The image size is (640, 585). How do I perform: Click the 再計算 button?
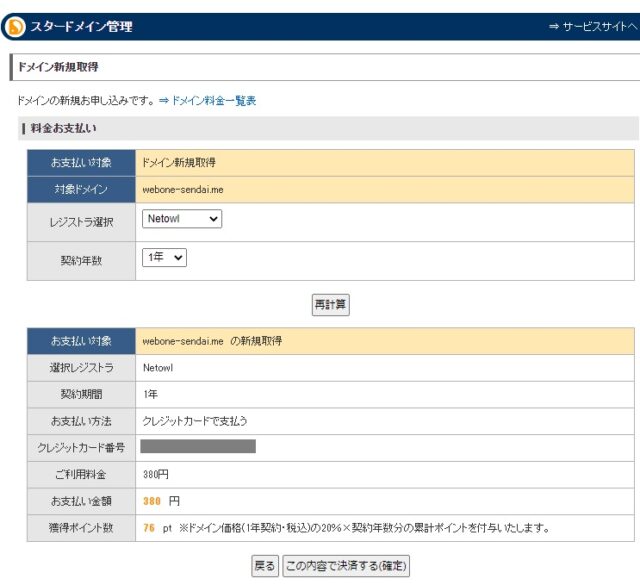(x=331, y=305)
